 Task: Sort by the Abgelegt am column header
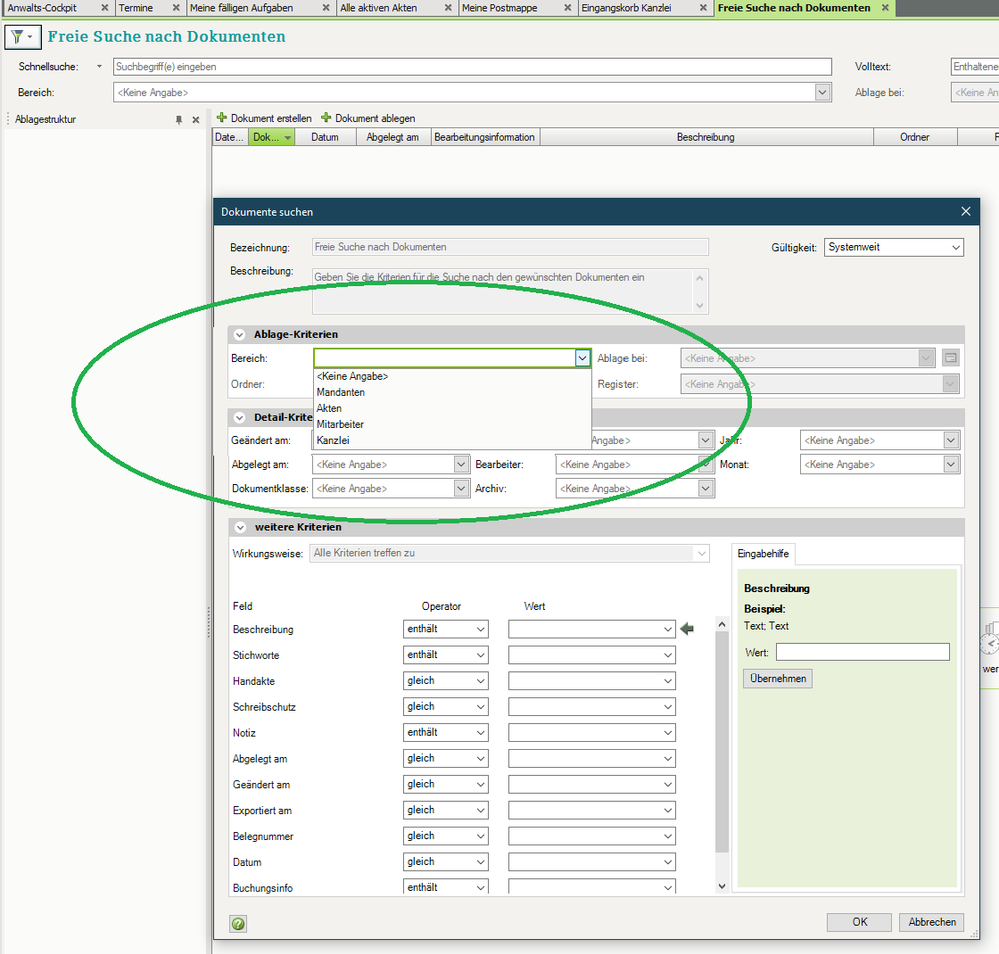(x=392, y=137)
